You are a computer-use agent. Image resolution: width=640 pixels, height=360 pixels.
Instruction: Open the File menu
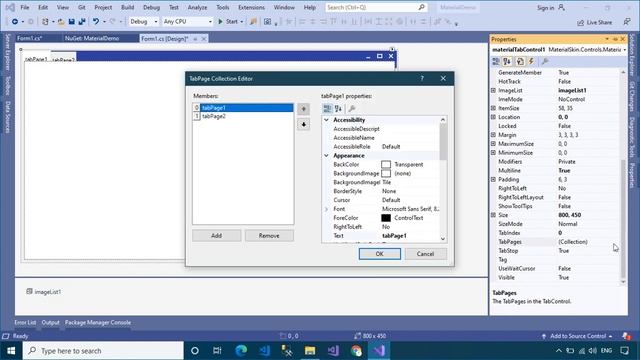click(x=24, y=7)
